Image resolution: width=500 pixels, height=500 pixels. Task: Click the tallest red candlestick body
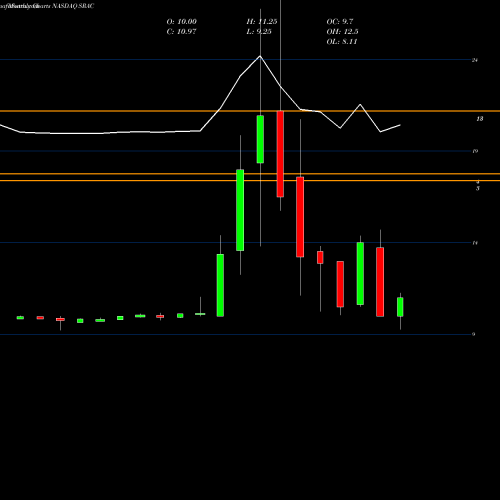280,154
